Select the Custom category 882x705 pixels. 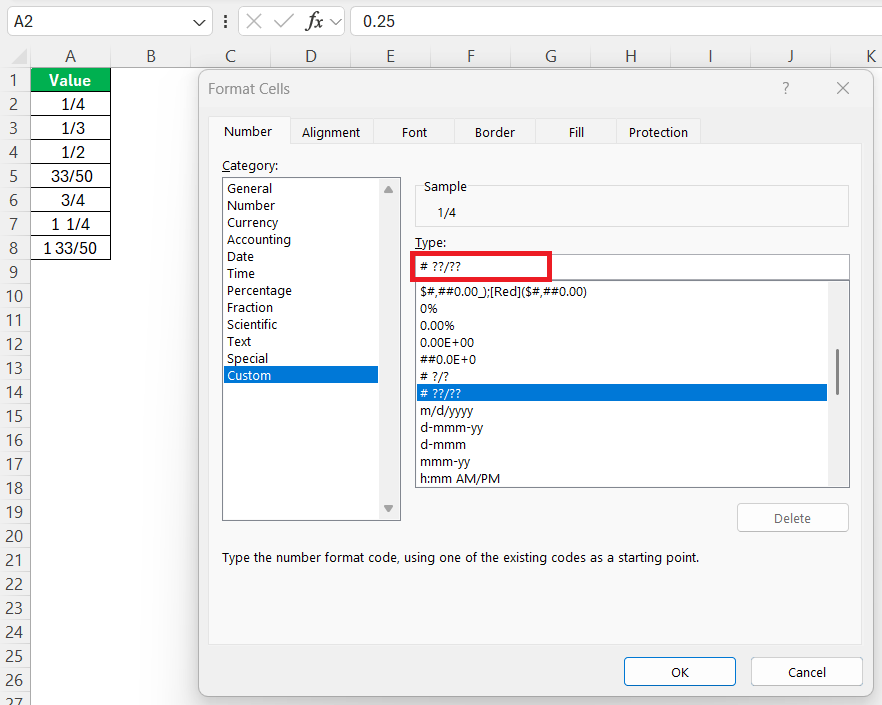tap(301, 375)
